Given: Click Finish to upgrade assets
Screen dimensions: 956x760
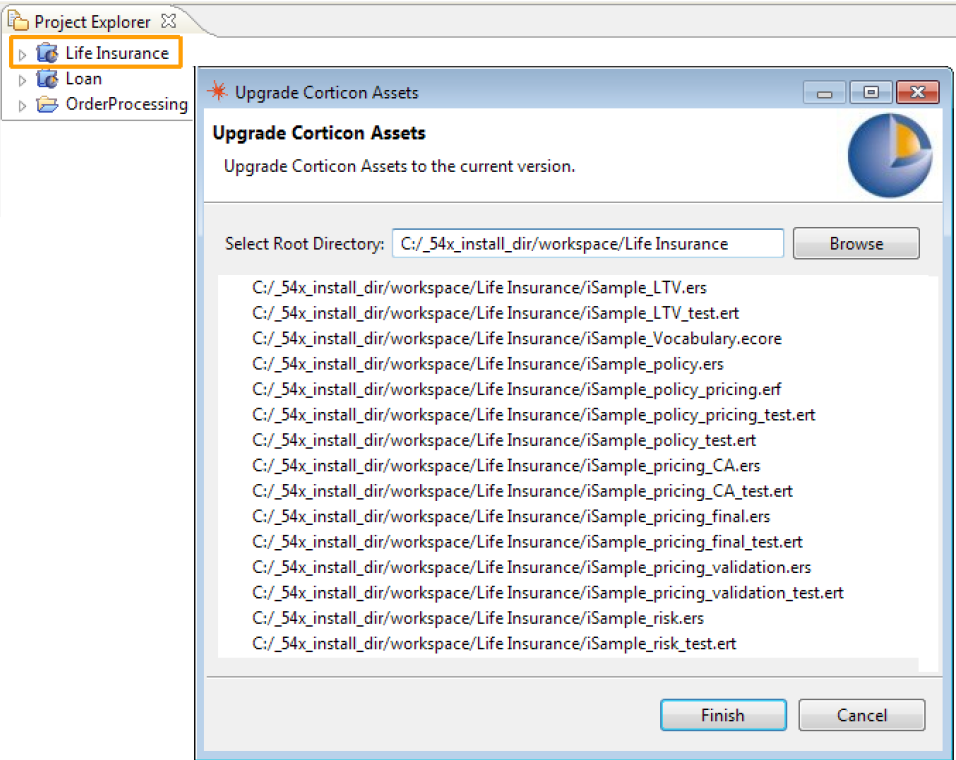Looking at the screenshot, I should (723, 715).
